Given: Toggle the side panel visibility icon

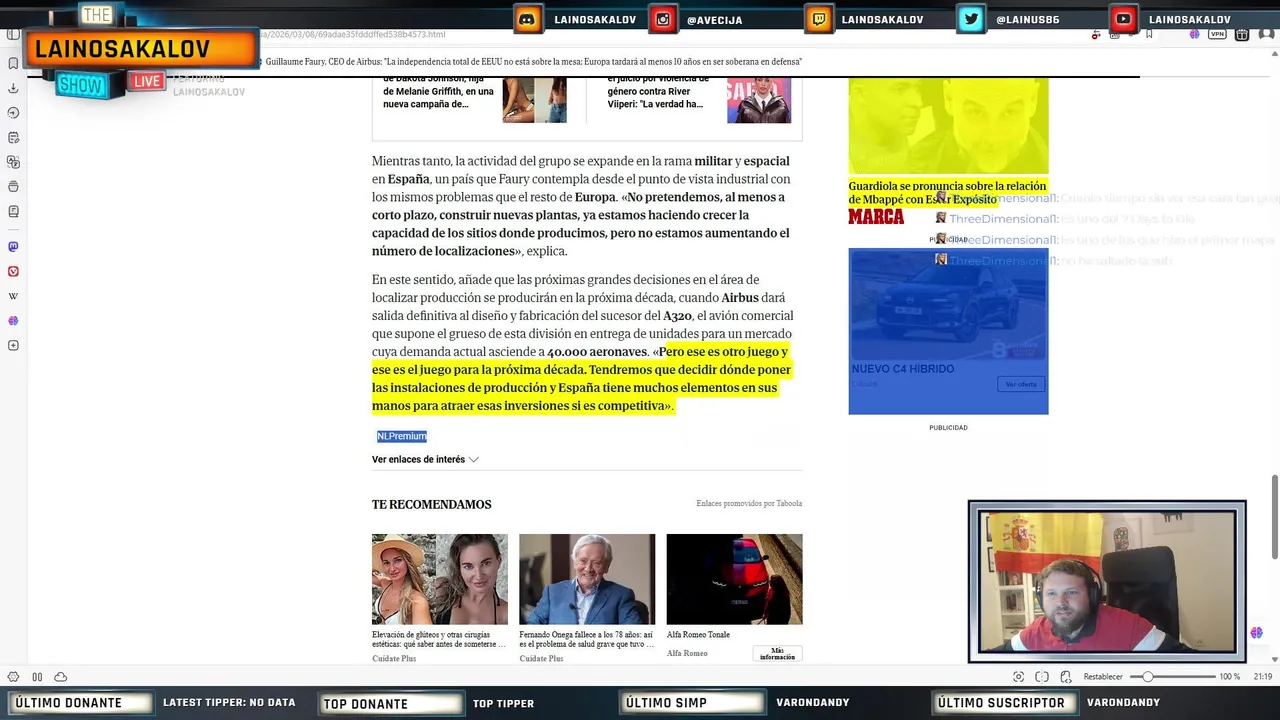Looking at the screenshot, I should click(x=13, y=34).
